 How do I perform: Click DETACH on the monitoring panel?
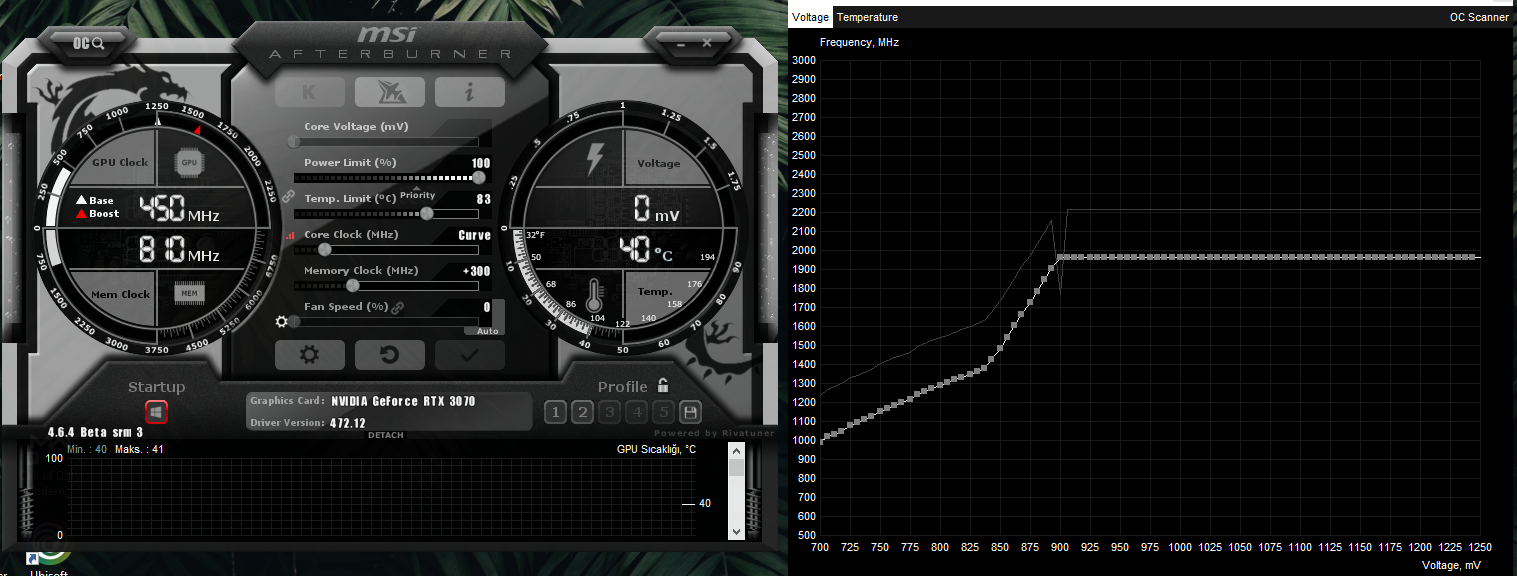point(386,435)
